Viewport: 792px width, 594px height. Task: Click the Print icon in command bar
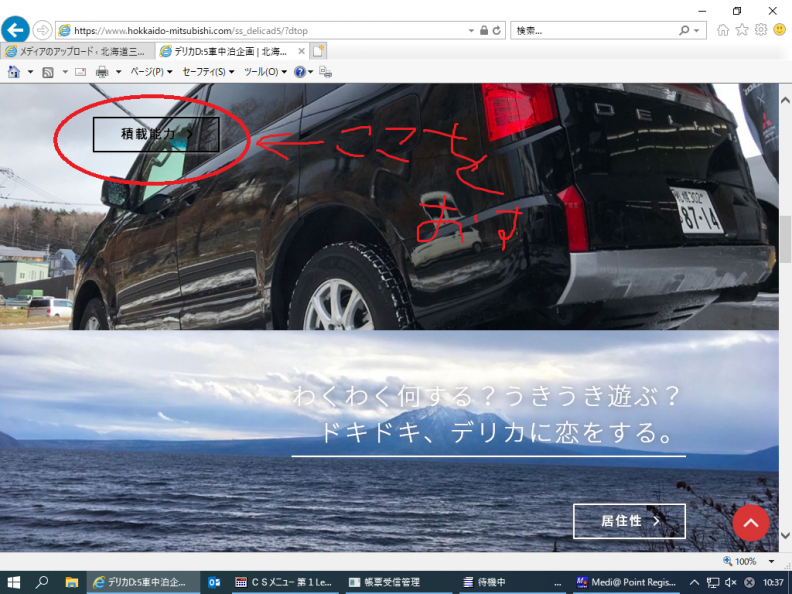pos(102,72)
